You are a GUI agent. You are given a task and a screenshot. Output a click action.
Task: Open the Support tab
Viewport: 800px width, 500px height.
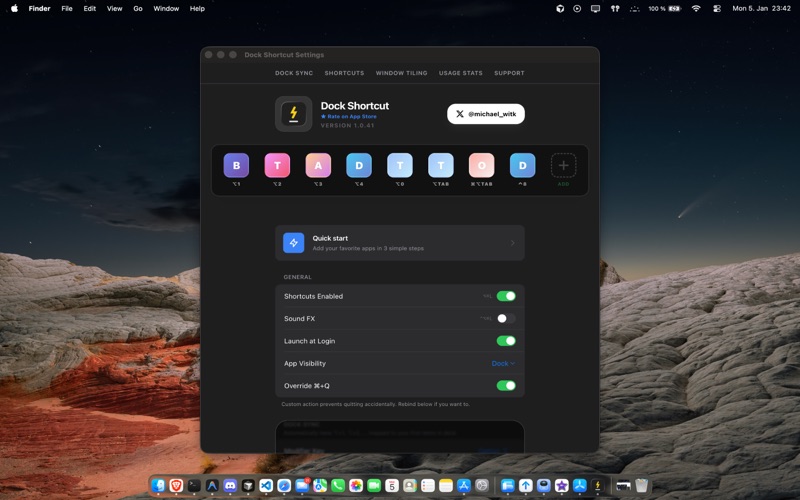coord(509,73)
